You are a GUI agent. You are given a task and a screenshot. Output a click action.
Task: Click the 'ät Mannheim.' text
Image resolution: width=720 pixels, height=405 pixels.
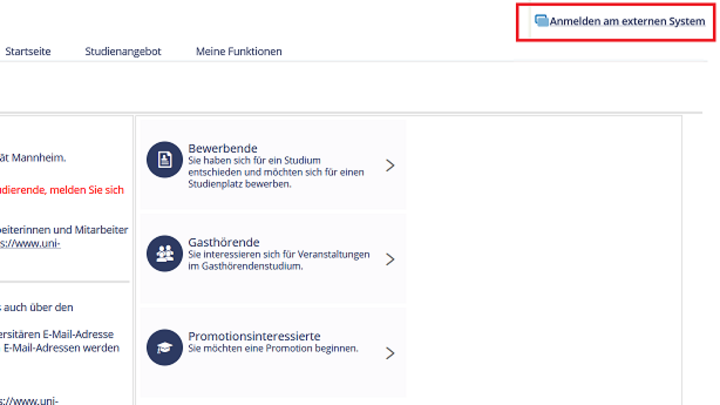(x=33, y=158)
